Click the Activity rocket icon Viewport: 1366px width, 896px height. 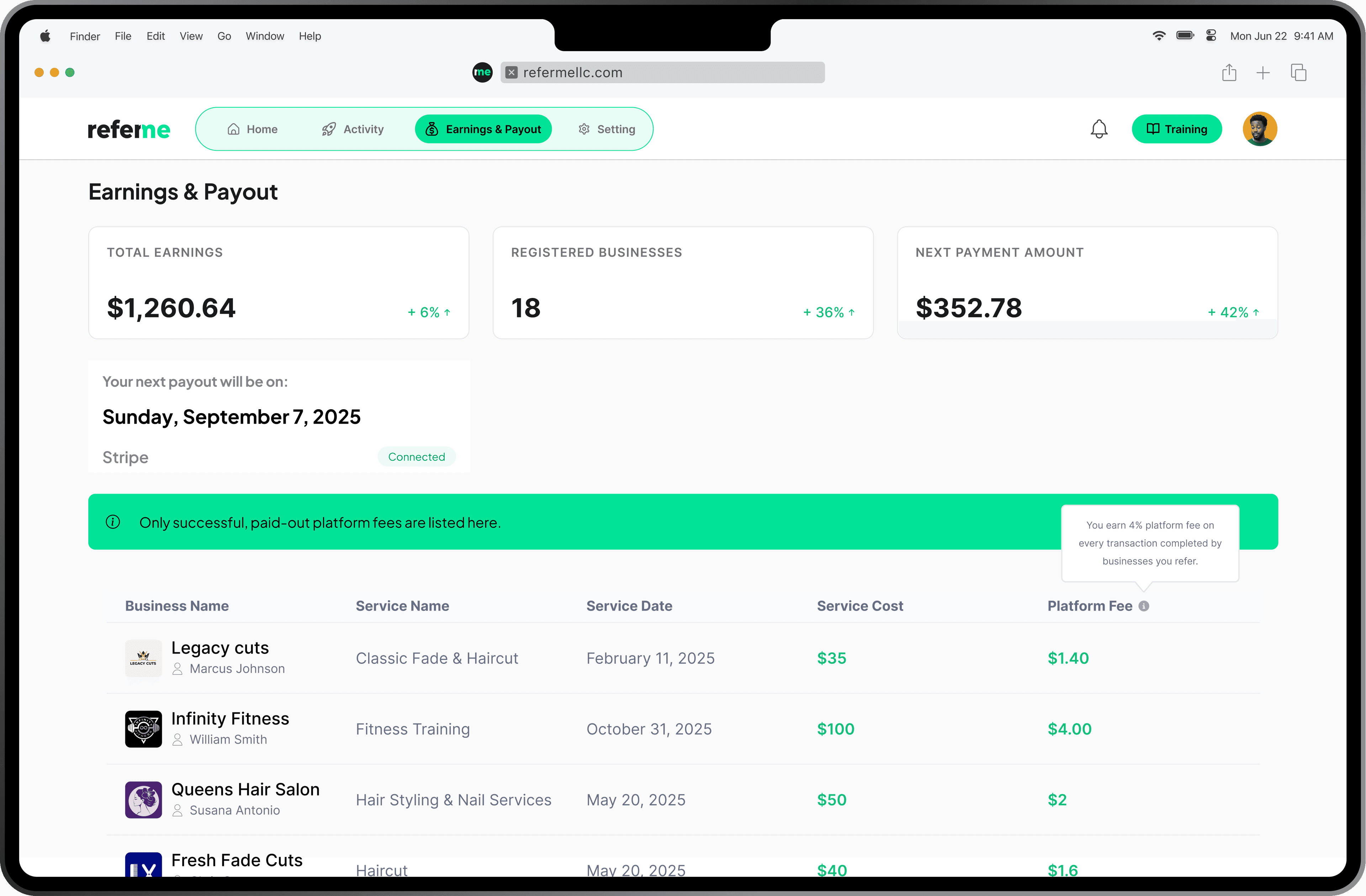pyautogui.click(x=329, y=128)
